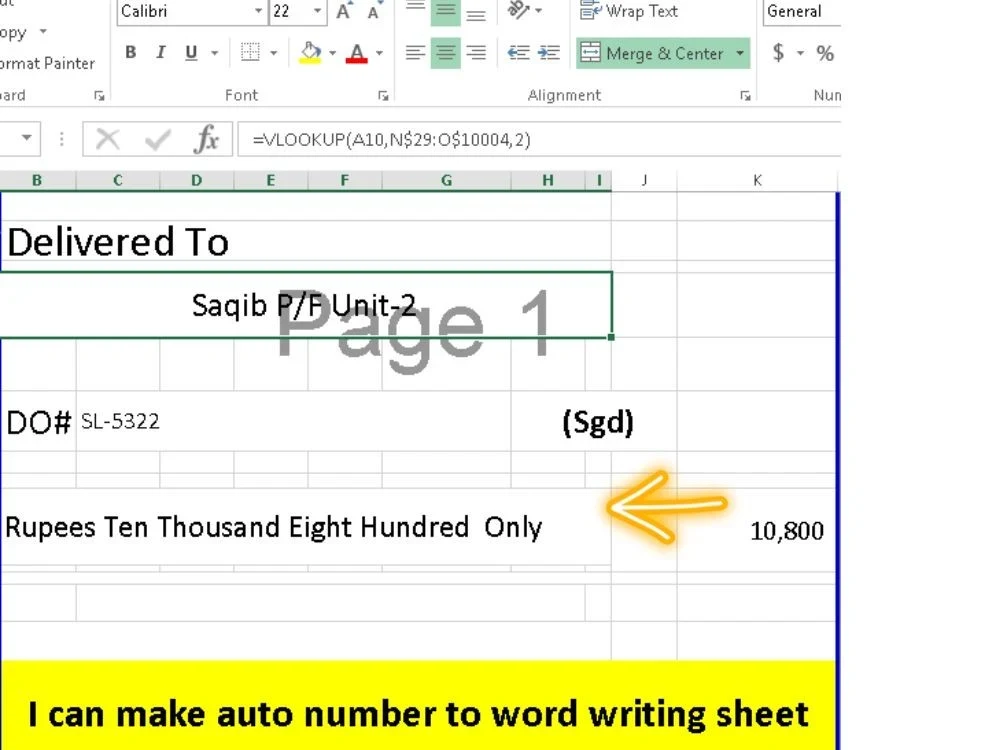Image resolution: width=1000 pixels, height=750 pixels.
Task: Toggle Bold formatting
Action: [x=131, y=52]
